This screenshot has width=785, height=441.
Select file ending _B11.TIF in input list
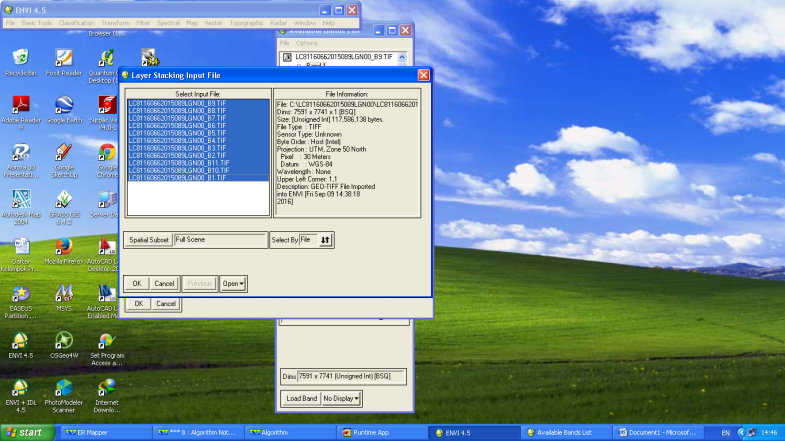(198, 163)
